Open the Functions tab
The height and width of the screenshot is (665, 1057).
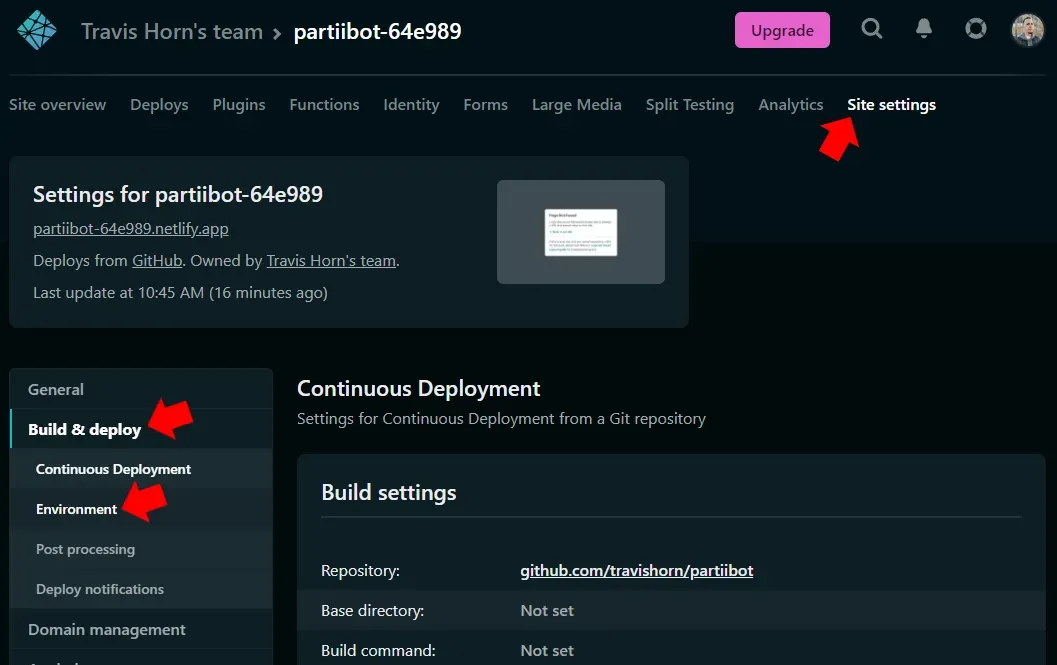(324, 104)
